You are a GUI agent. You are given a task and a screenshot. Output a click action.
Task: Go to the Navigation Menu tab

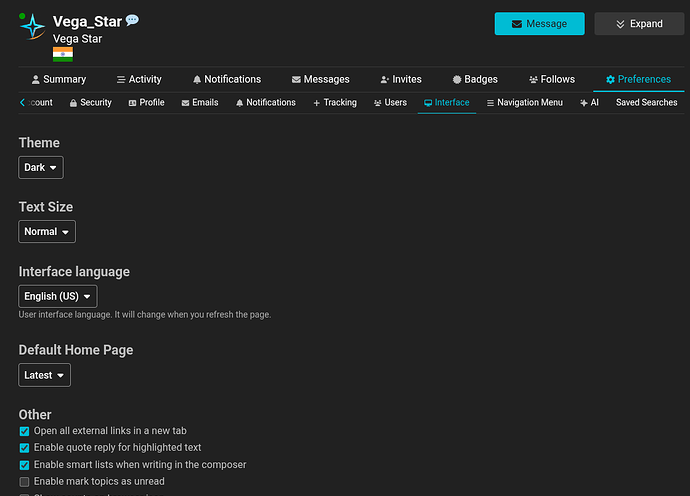524,102
